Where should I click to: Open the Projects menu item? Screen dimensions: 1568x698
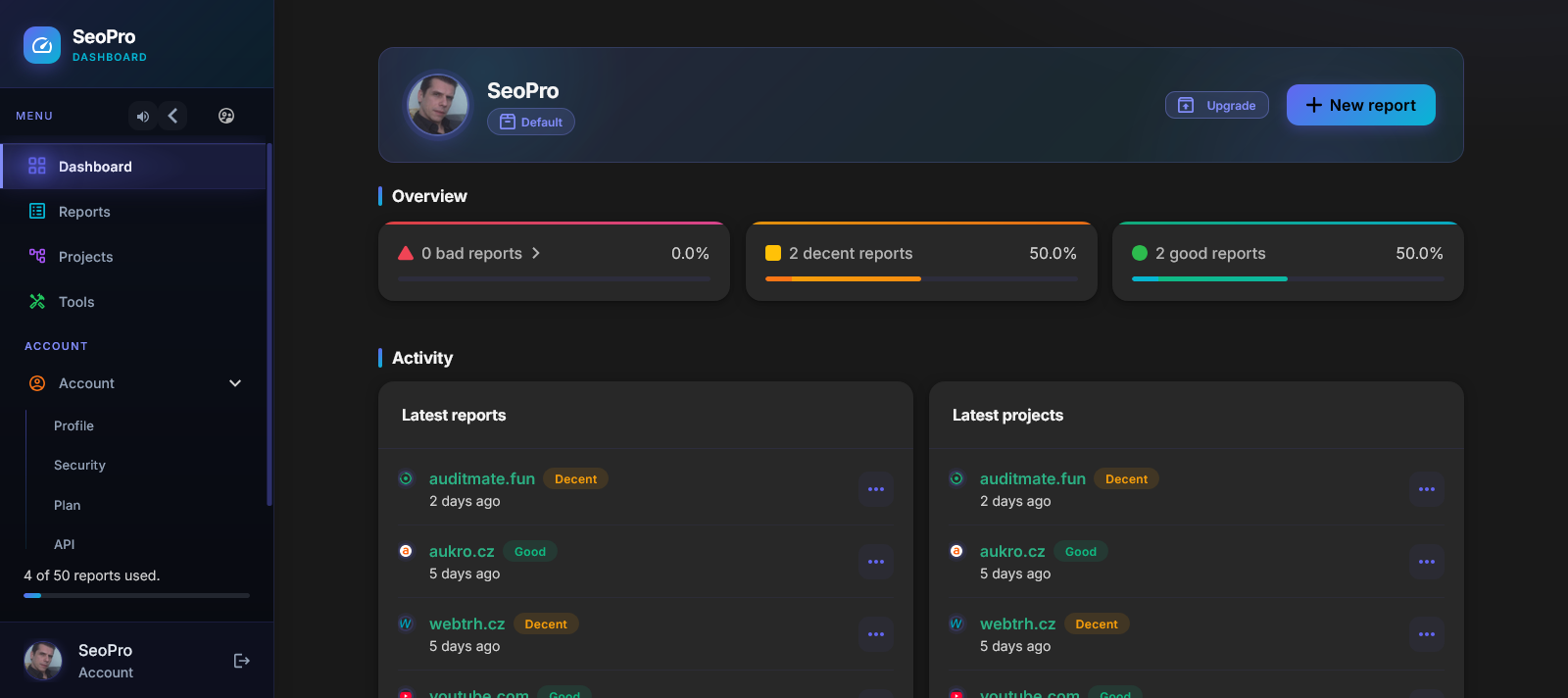point(133,257)
